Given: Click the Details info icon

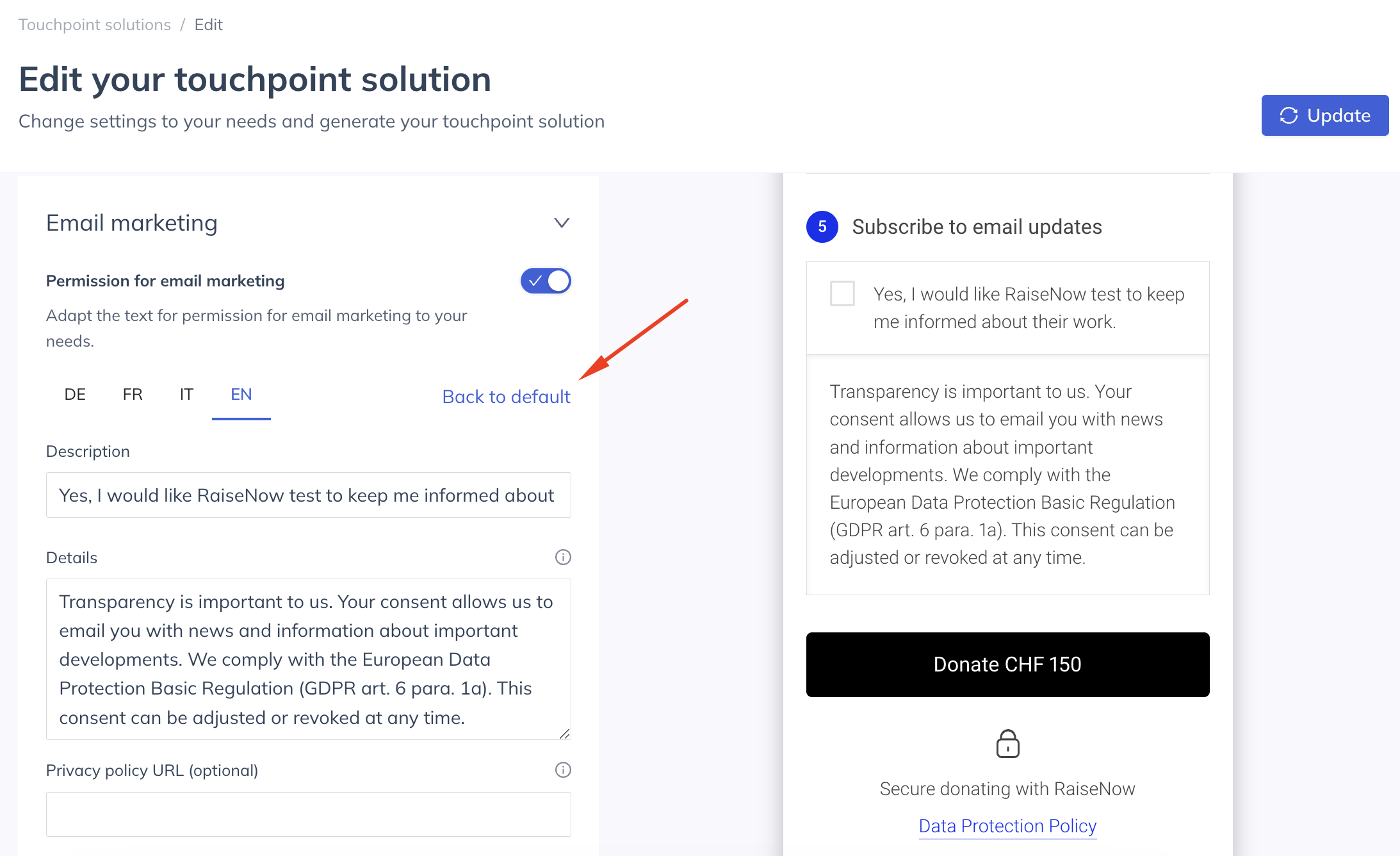Looking at the screenshot, I should 563,557.
